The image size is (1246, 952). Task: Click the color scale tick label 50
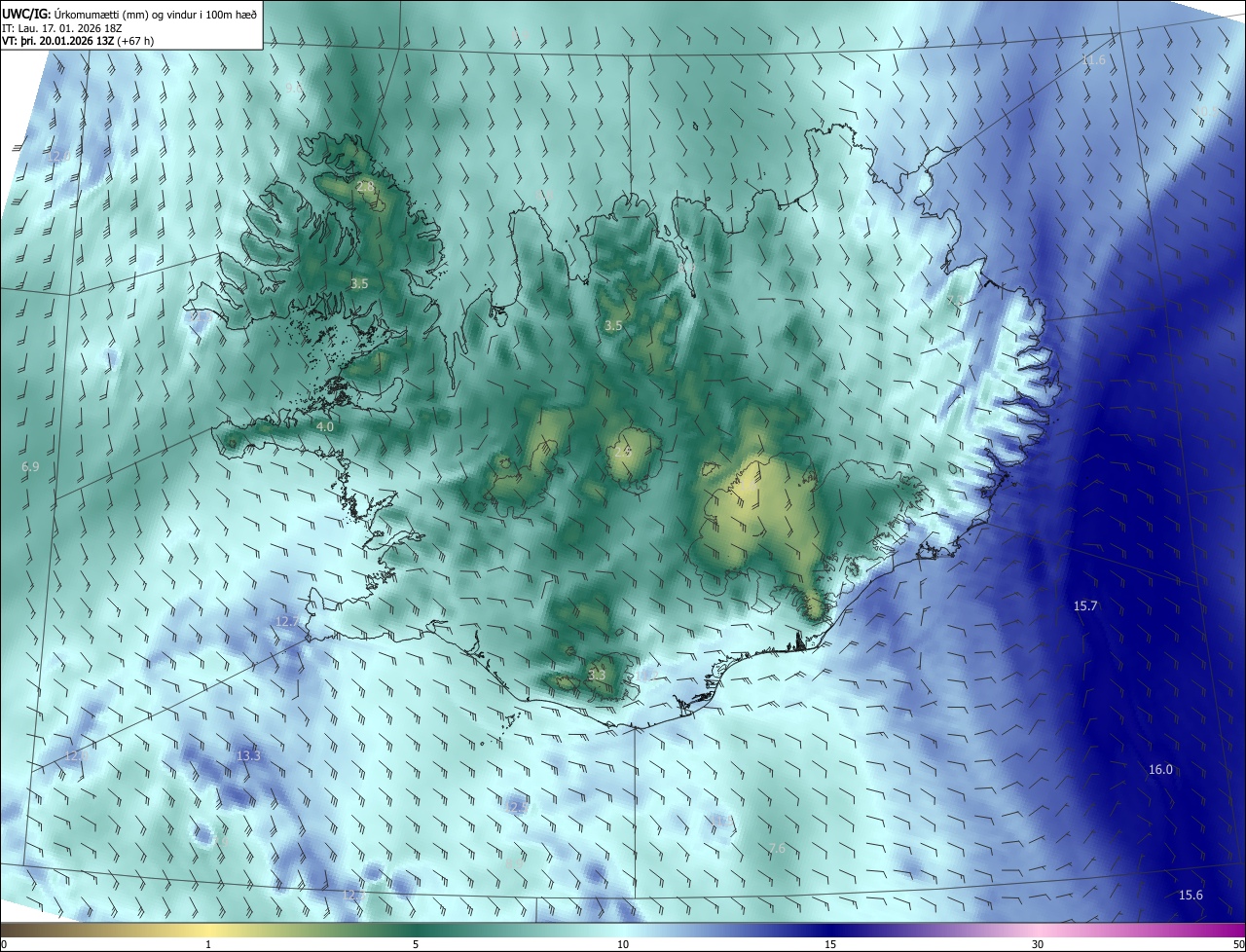click(x=1238, y=945)
